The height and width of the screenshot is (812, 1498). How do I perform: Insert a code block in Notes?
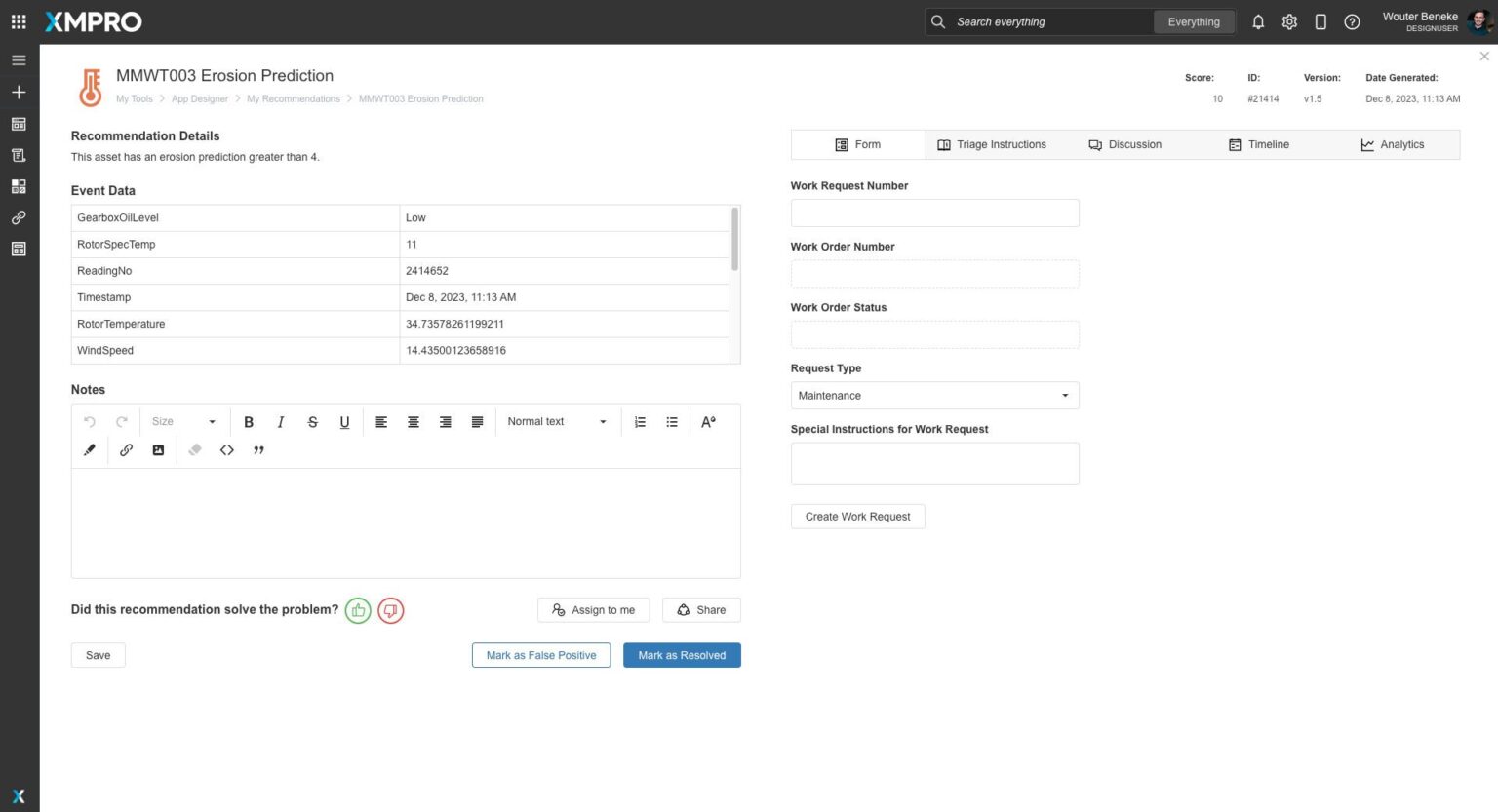(227, 450)
